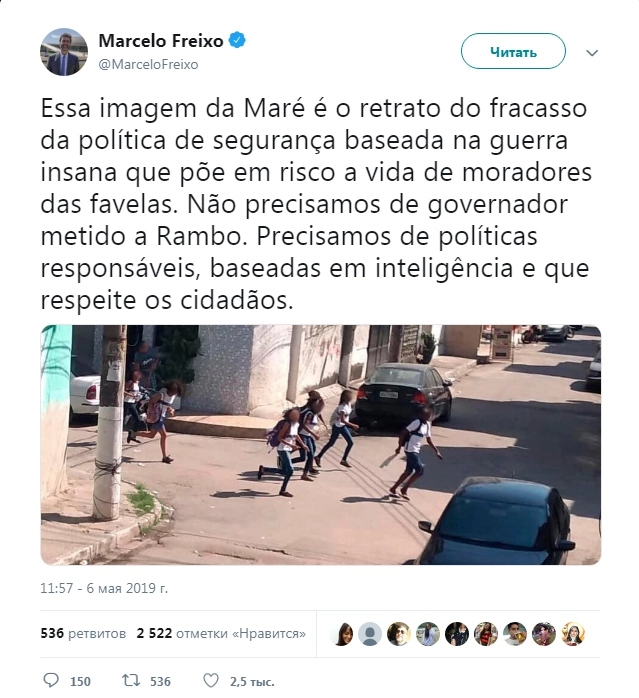Click the gray default user avatar
This screenshot has width=639, height=698.
pos(370,633)
